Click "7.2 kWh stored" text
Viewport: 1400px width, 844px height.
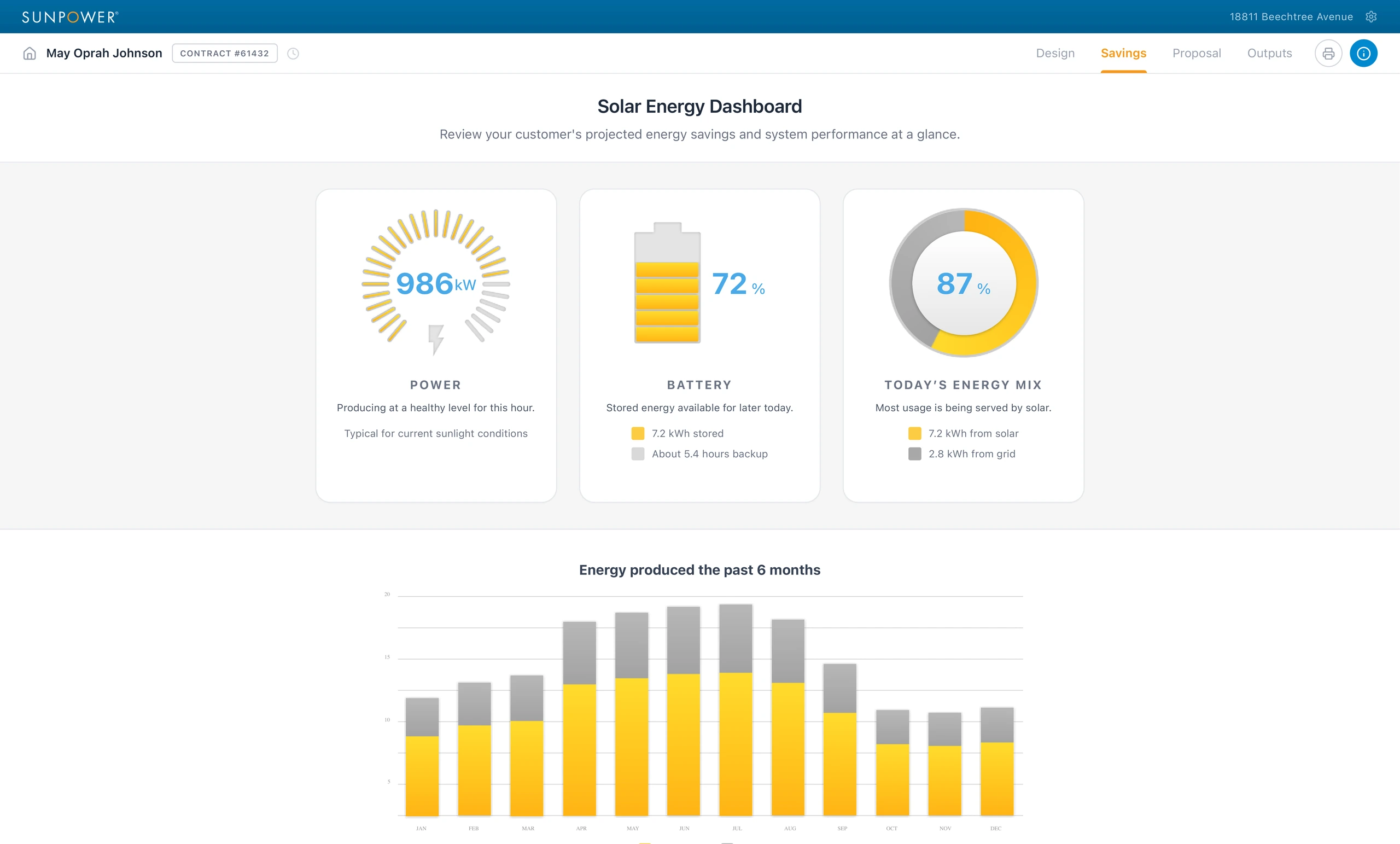(687, 434)
